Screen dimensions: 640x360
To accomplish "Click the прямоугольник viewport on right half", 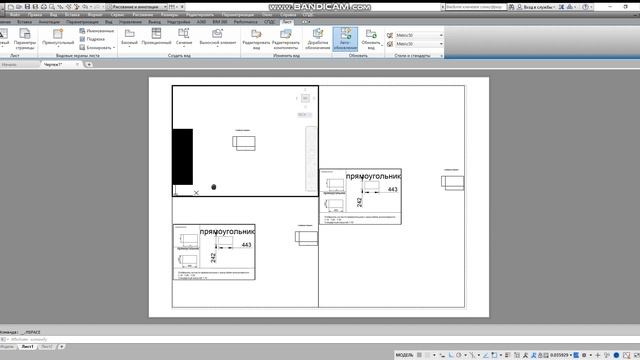I will pos(360,196).
